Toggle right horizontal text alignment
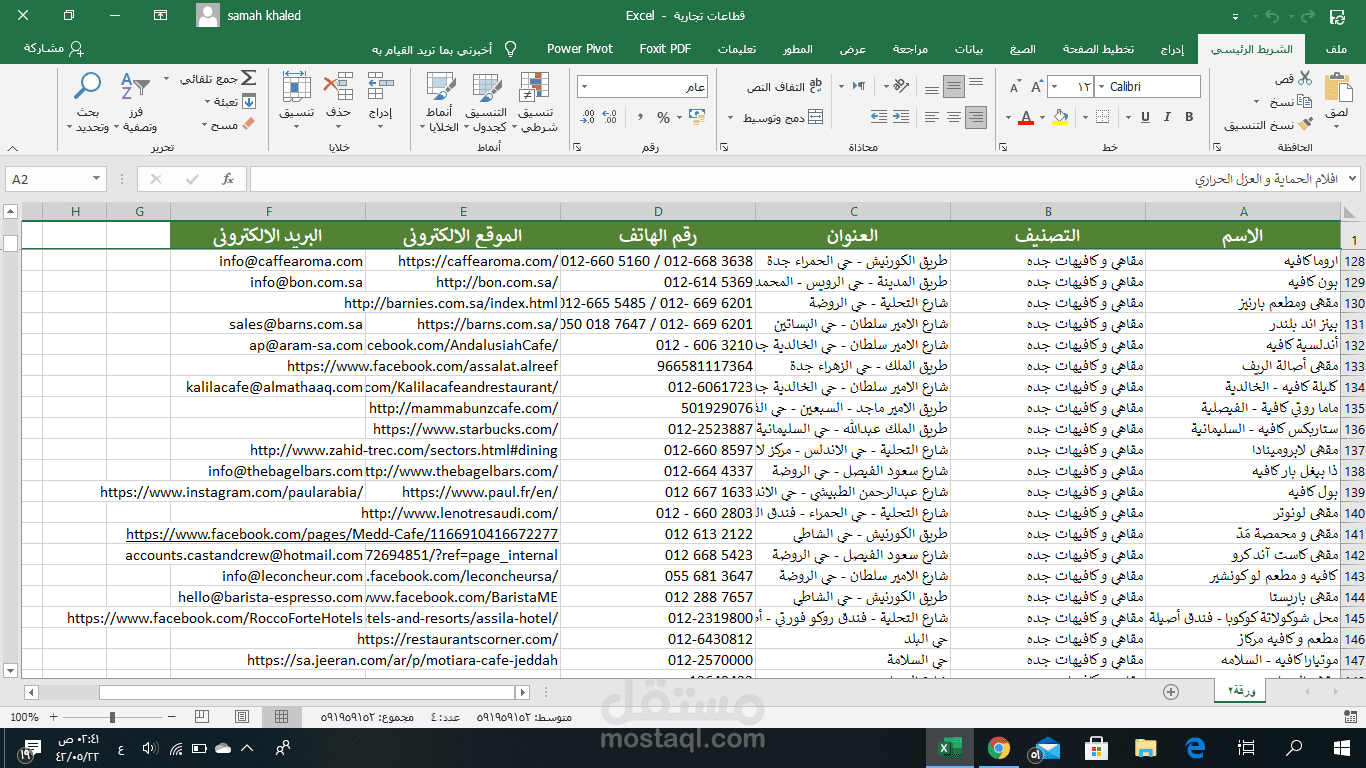This screenshot has height=768, width=1366. pyautogui.click(x=975, y=118)
